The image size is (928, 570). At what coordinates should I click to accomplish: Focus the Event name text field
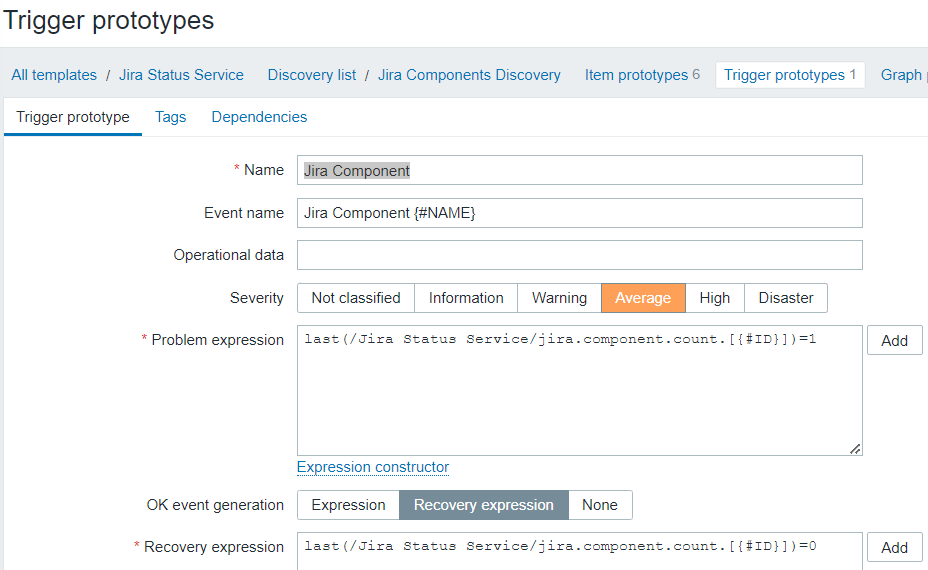point(579,213)
